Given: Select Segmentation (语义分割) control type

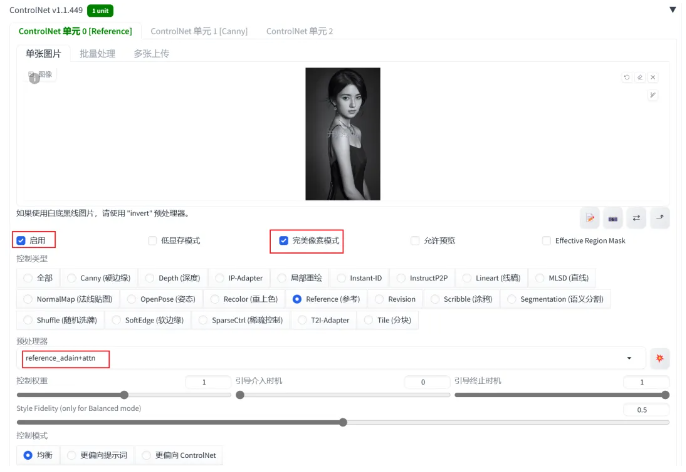Looking at the screenshot, I should (556, 299).
